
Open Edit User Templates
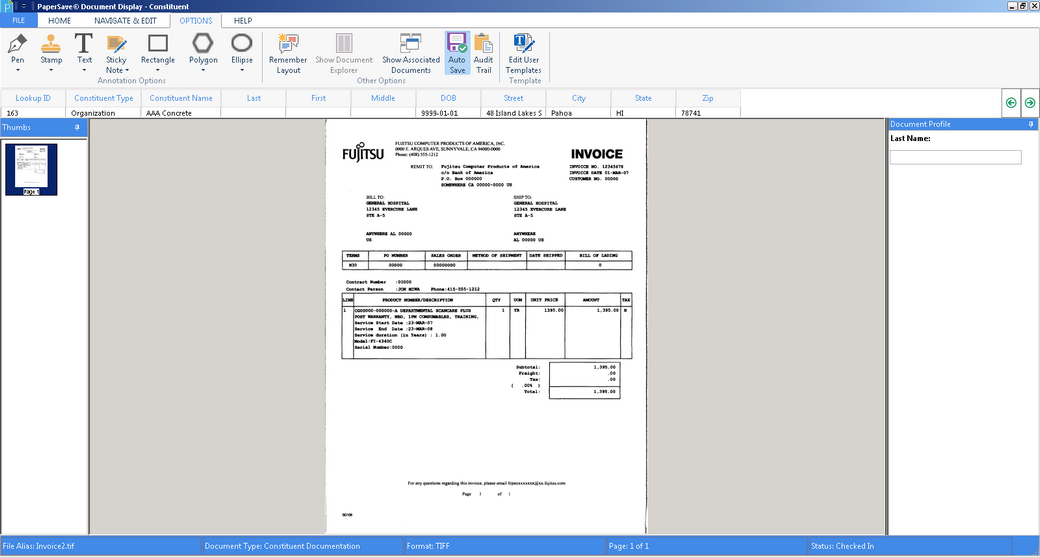pyautogui.click(x=524, y=44)
